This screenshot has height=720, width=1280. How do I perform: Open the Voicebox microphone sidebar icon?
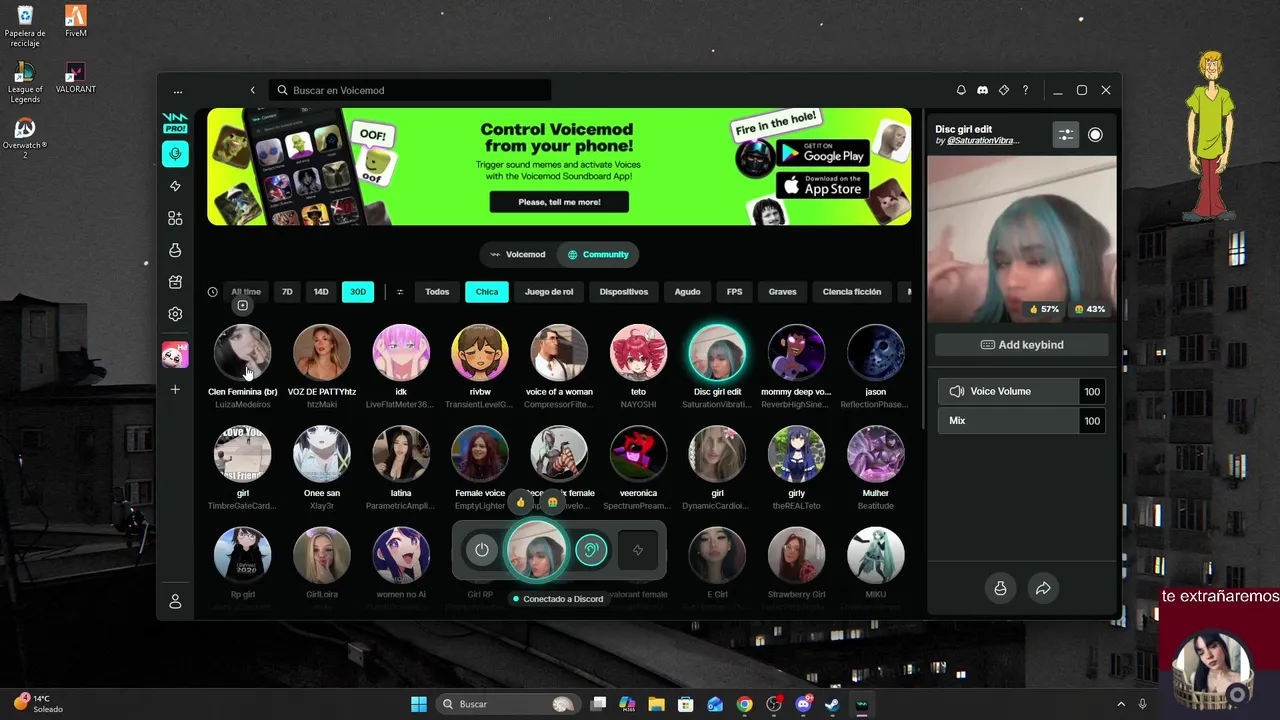175,154
